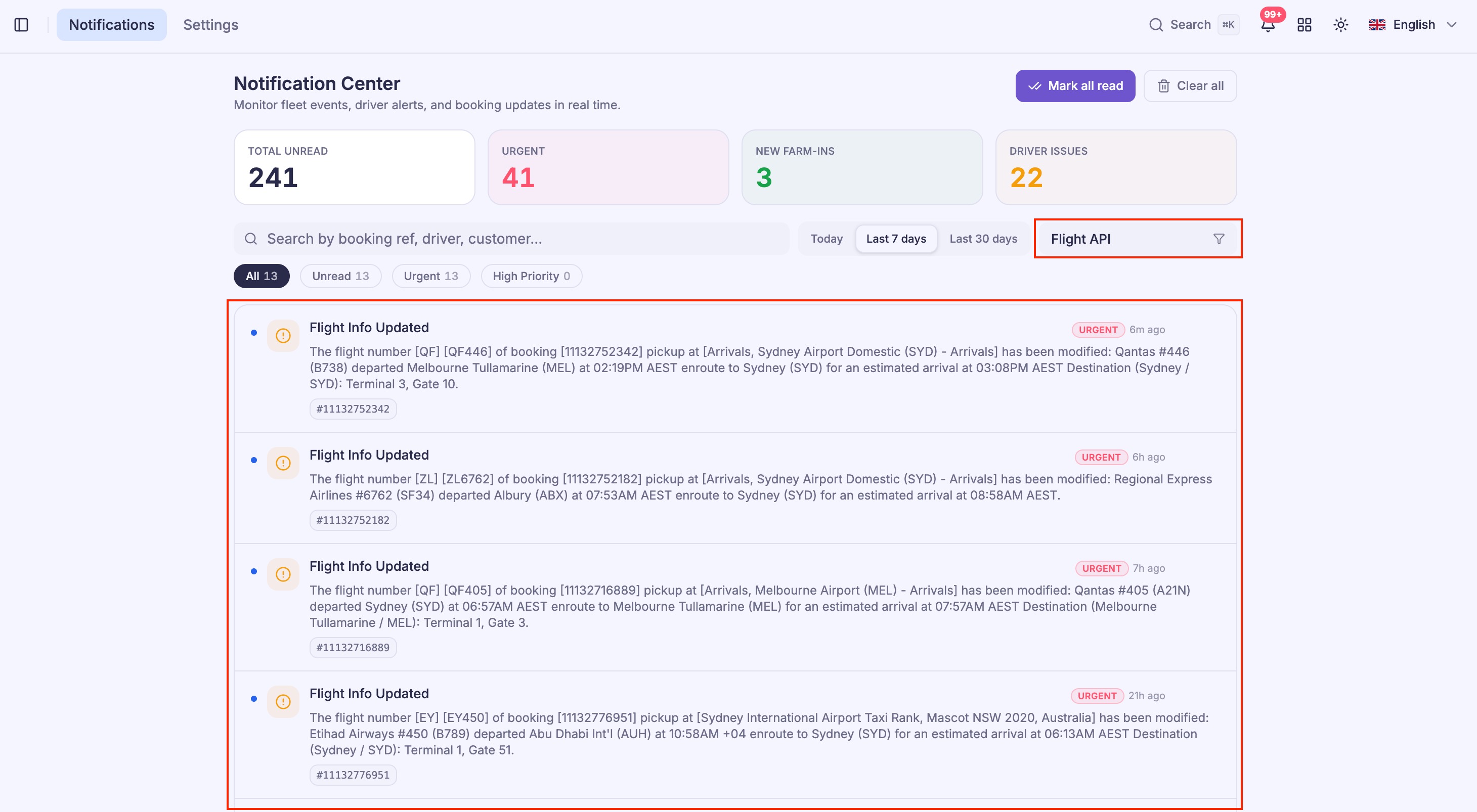Select the Today time range

(826, 238)
